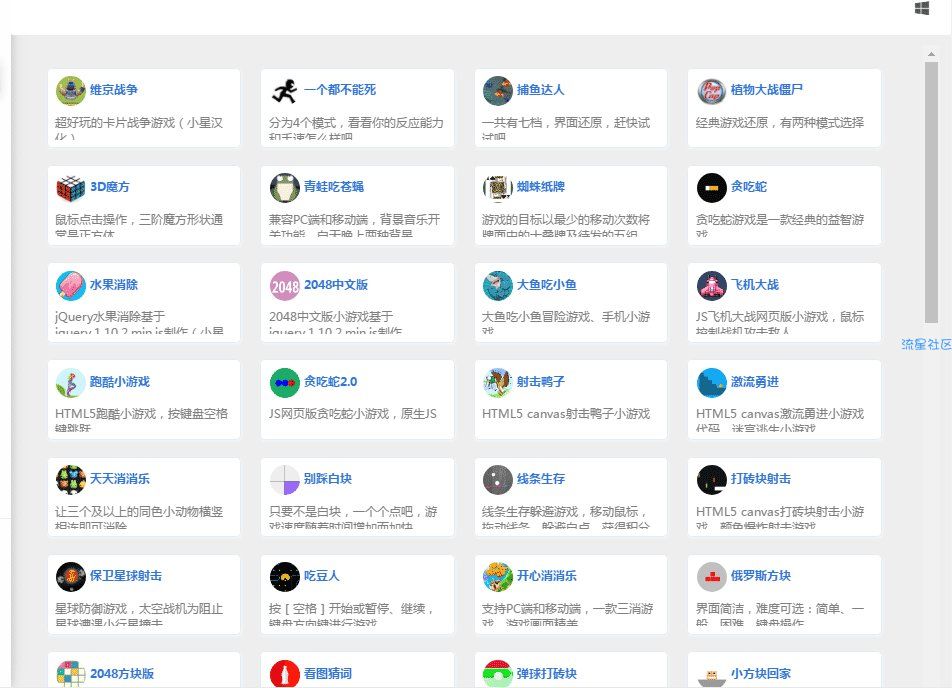
Task: Select the 打砖块射击 dark icon
Action: tap(712, 480)
